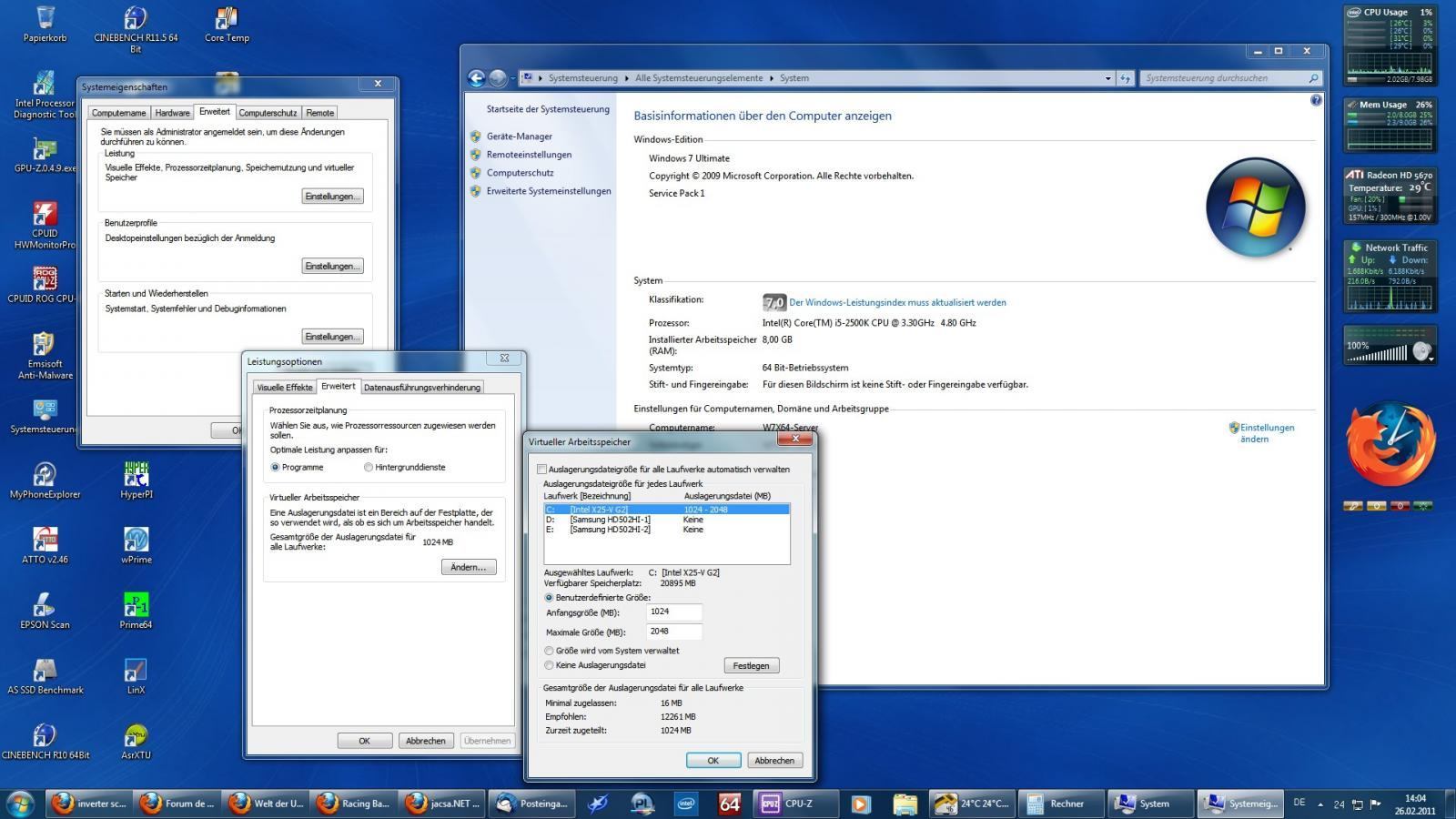Viewport: 1456px width, 819px height.
Task: Expand Alle Systemsteuerungselemente breadcrumb arrow
Action: pos(772,78)
